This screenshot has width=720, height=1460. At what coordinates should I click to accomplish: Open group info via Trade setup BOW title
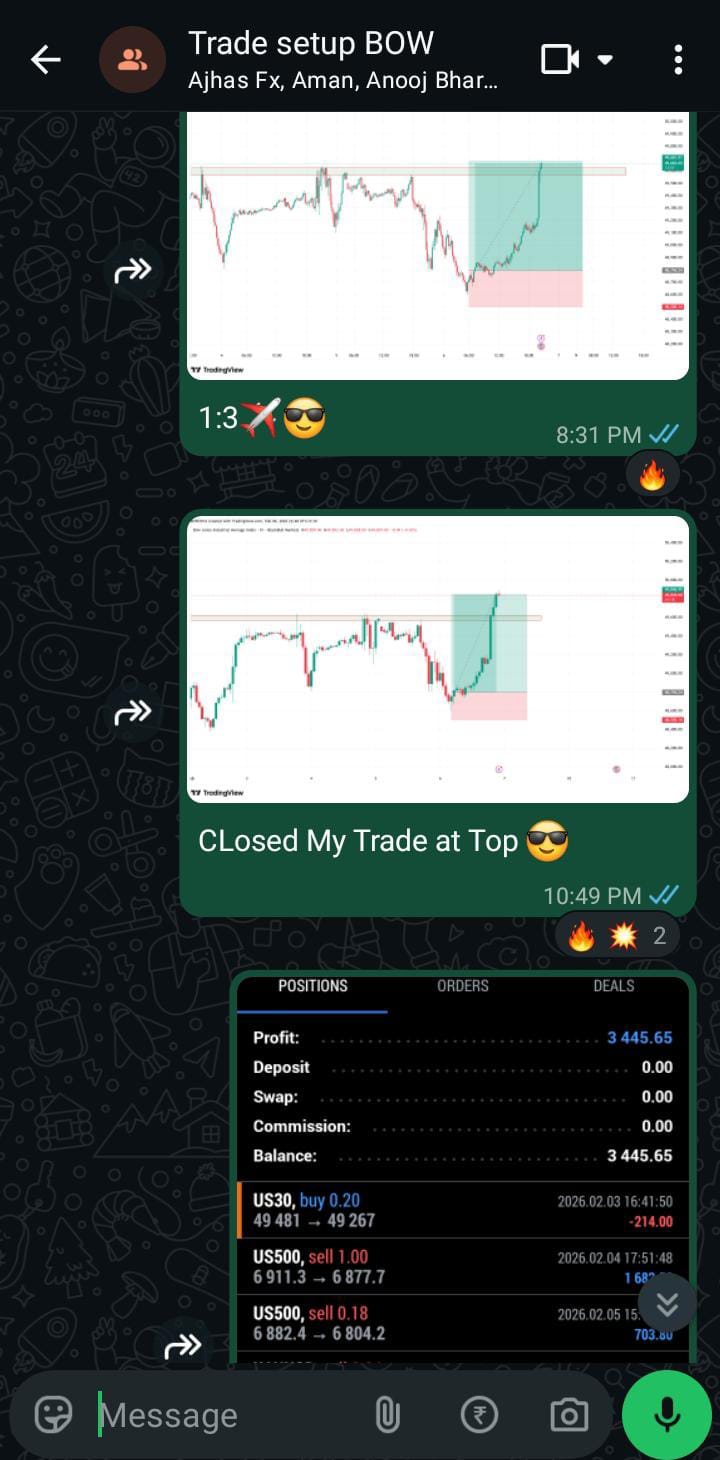[x=311, y=43]
